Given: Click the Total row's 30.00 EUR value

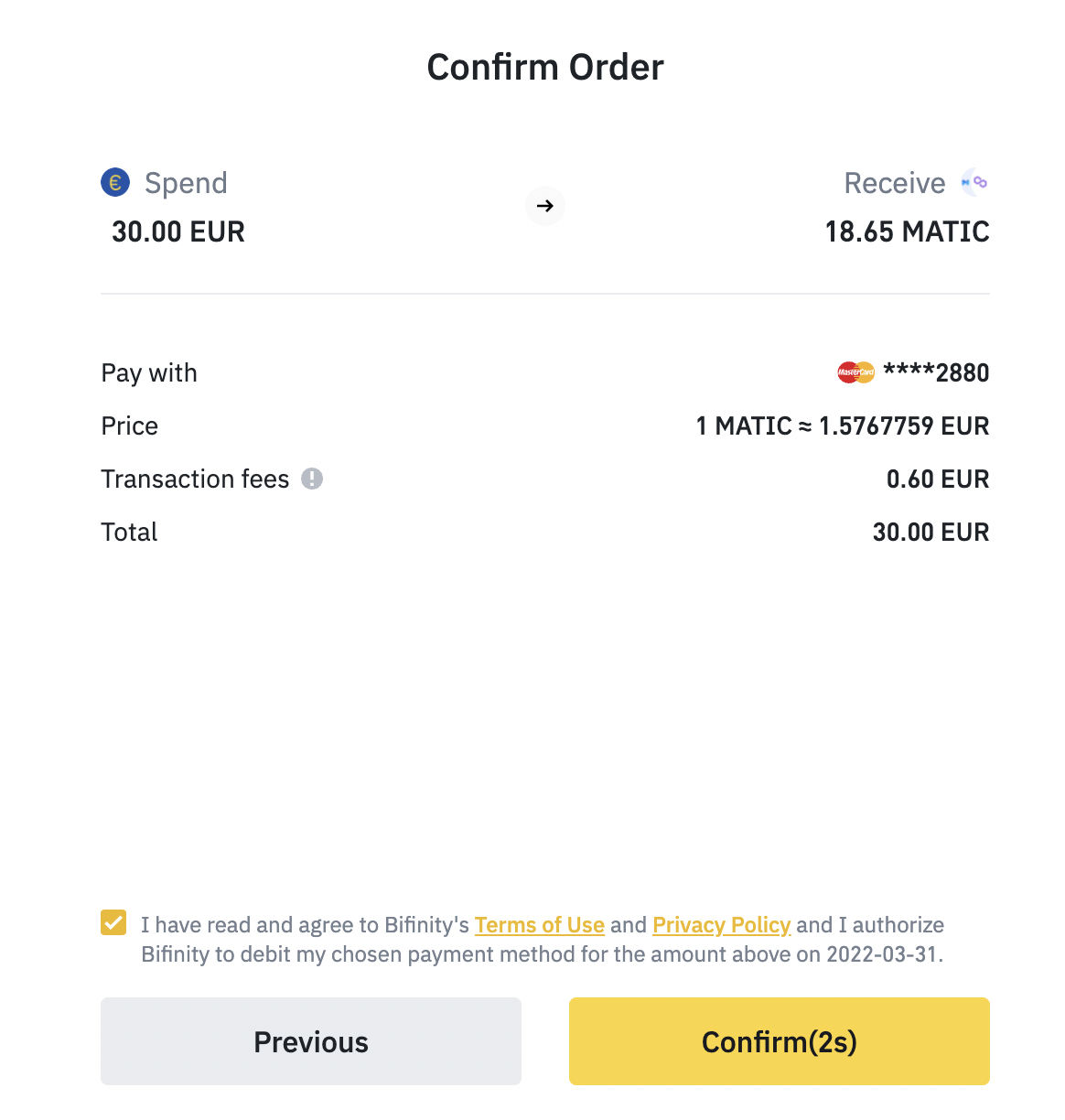Looking at the screenshot, I should 931,532.
